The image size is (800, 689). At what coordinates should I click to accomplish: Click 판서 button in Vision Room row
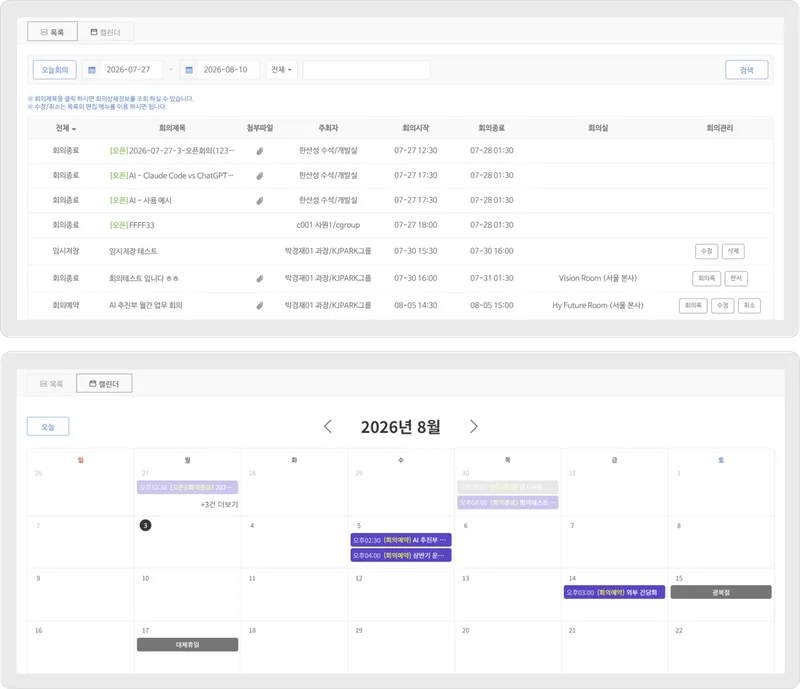point(736,278)
